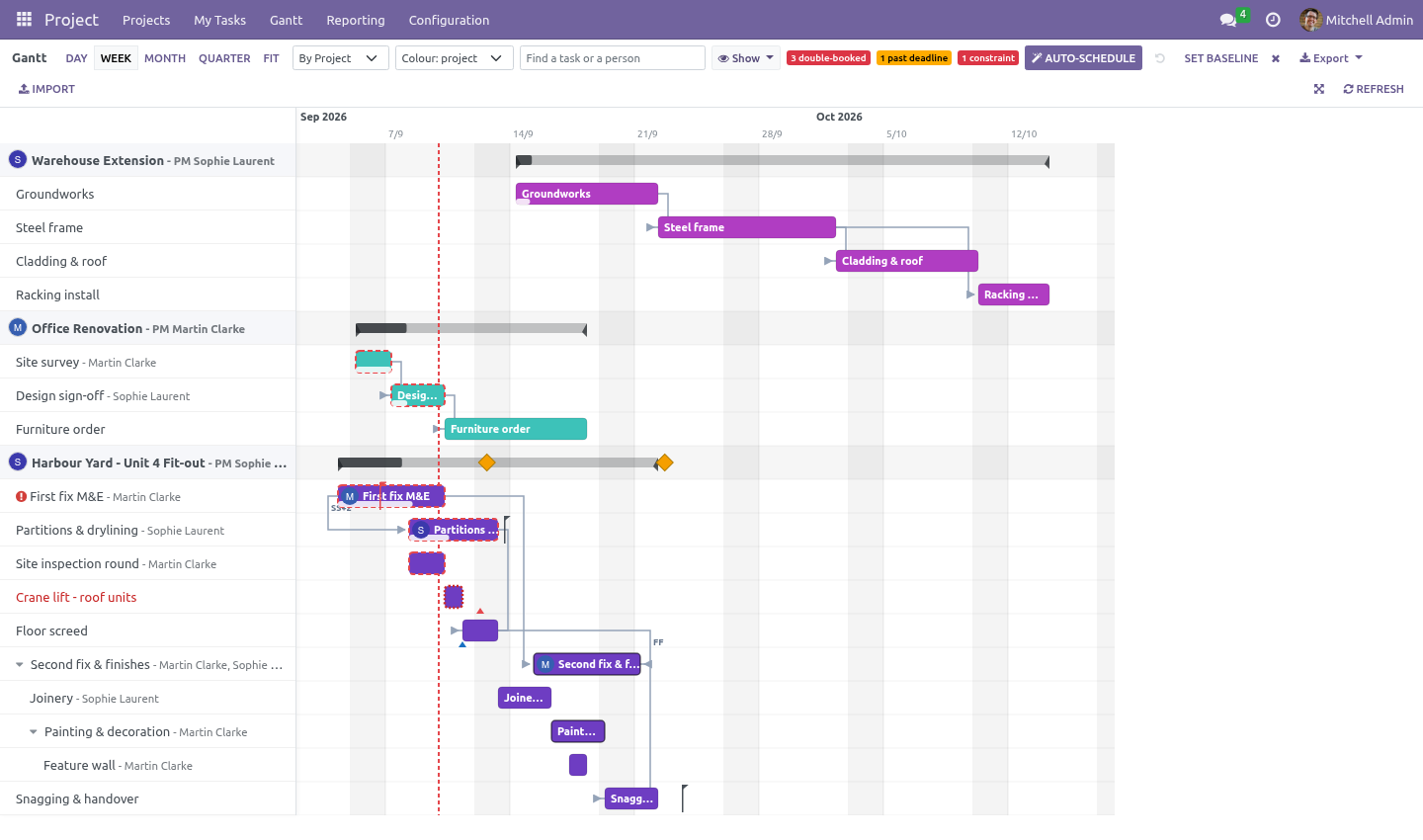
Task: Open the Show options dropdown
Action: (746, 58)
